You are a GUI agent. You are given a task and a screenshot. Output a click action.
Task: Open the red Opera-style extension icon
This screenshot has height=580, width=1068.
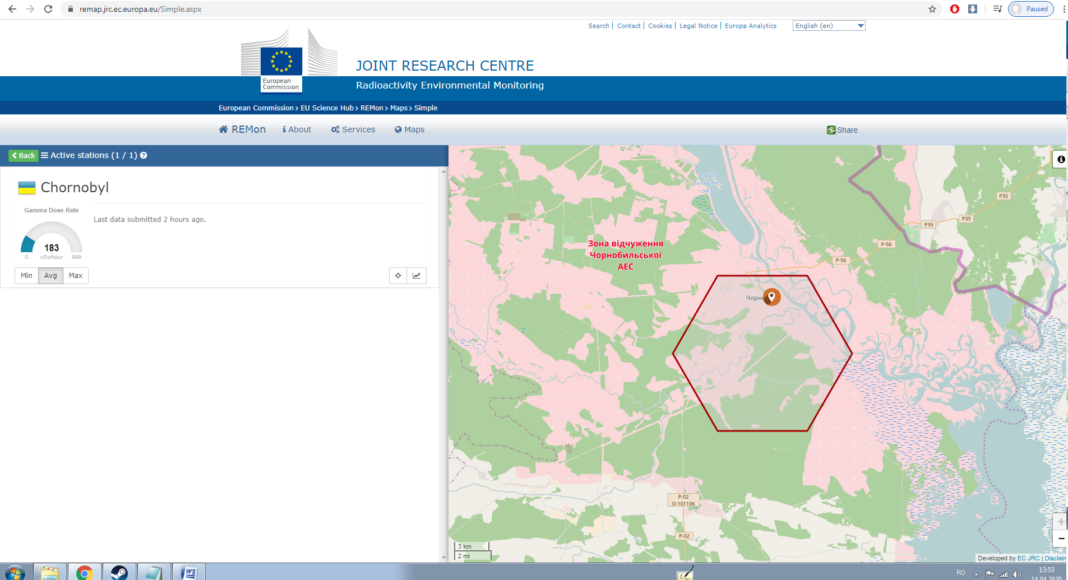click(x=954, y=9)
